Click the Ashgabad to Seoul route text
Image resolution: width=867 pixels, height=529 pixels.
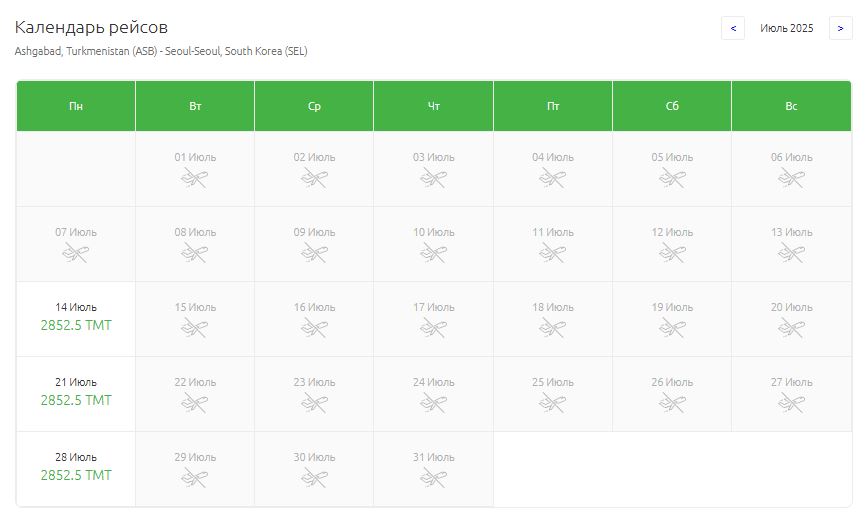point(161,51)
